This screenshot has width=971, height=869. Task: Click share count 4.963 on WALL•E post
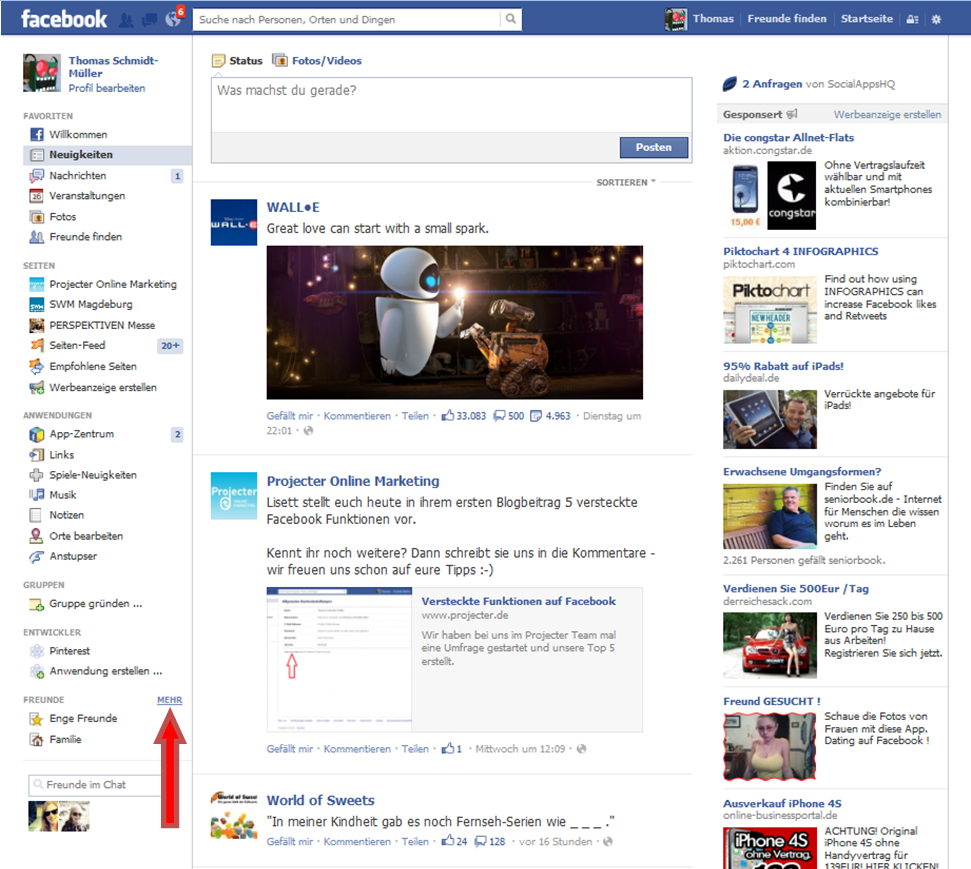[551, 416]
